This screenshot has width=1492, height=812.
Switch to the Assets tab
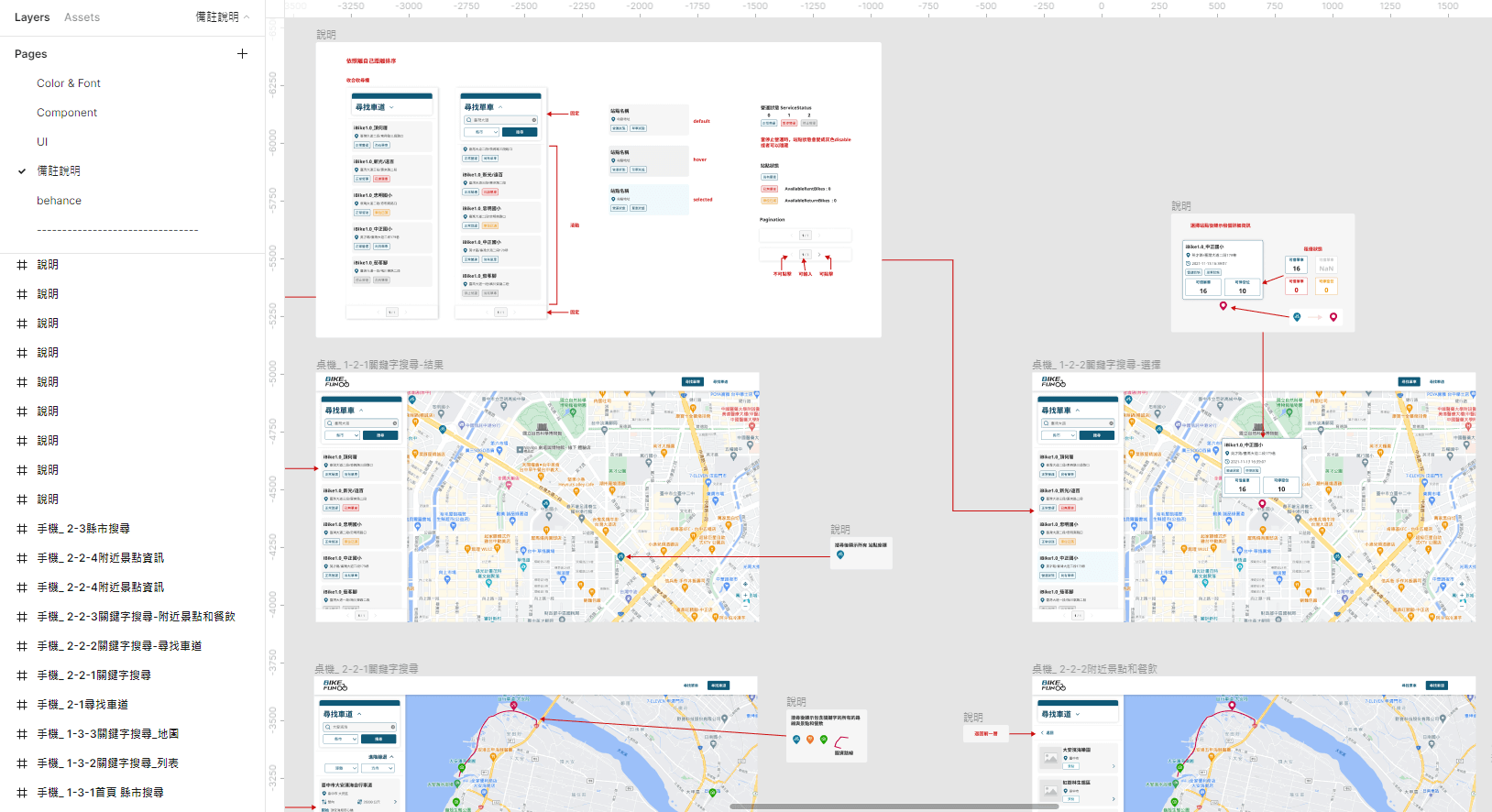pyautogui.click(x=82, y=17)
